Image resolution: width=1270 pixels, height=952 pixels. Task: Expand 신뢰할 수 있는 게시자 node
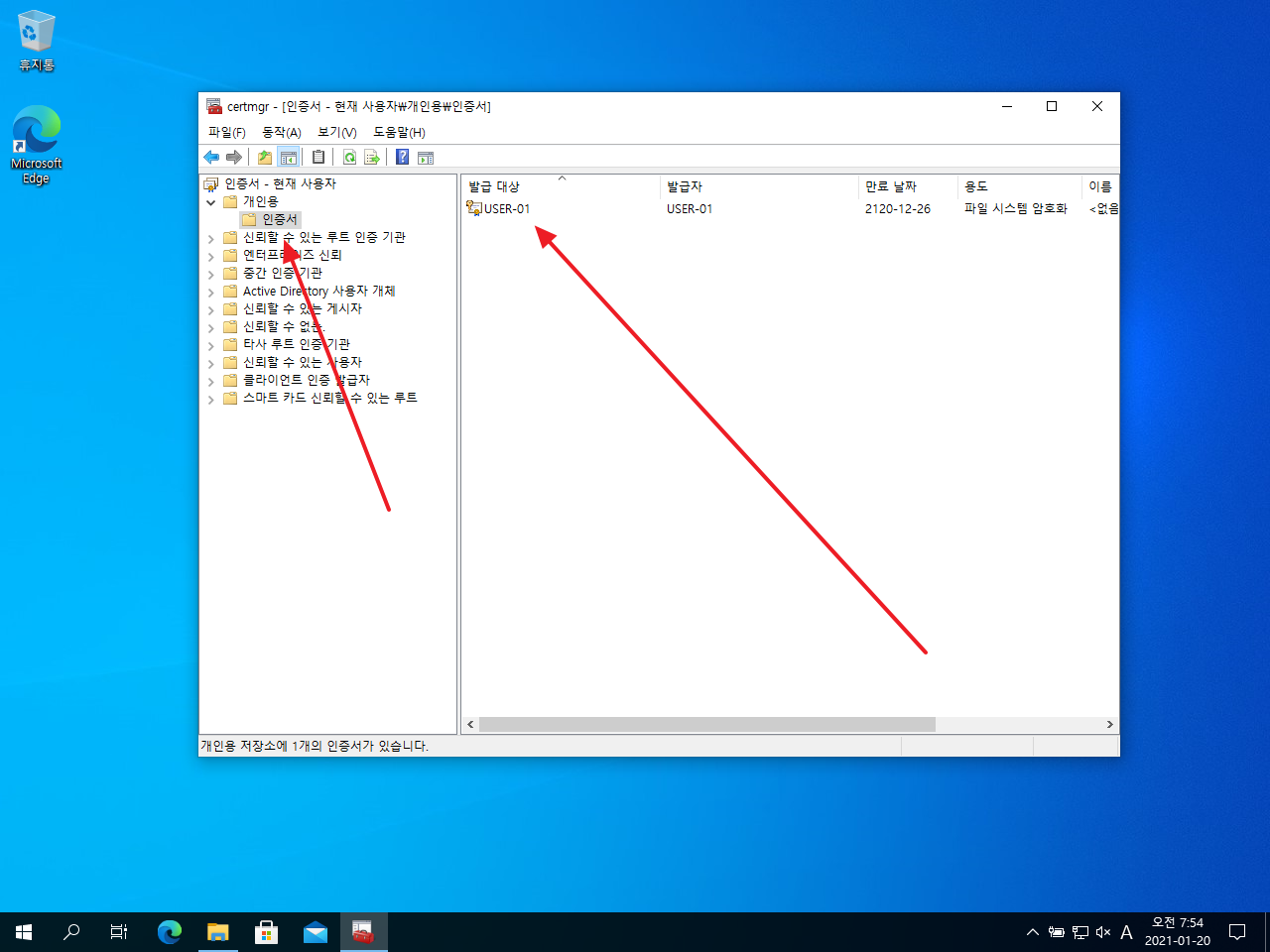[210, 309]
